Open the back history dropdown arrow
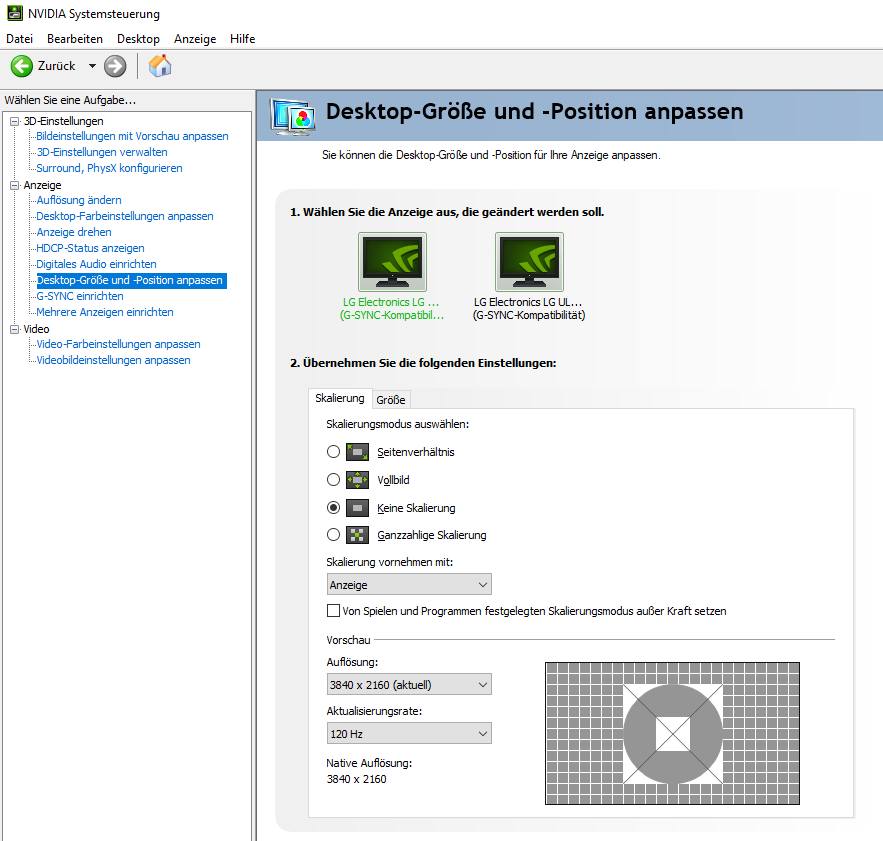This screenshot has width=883, height=841. (92, 66)
